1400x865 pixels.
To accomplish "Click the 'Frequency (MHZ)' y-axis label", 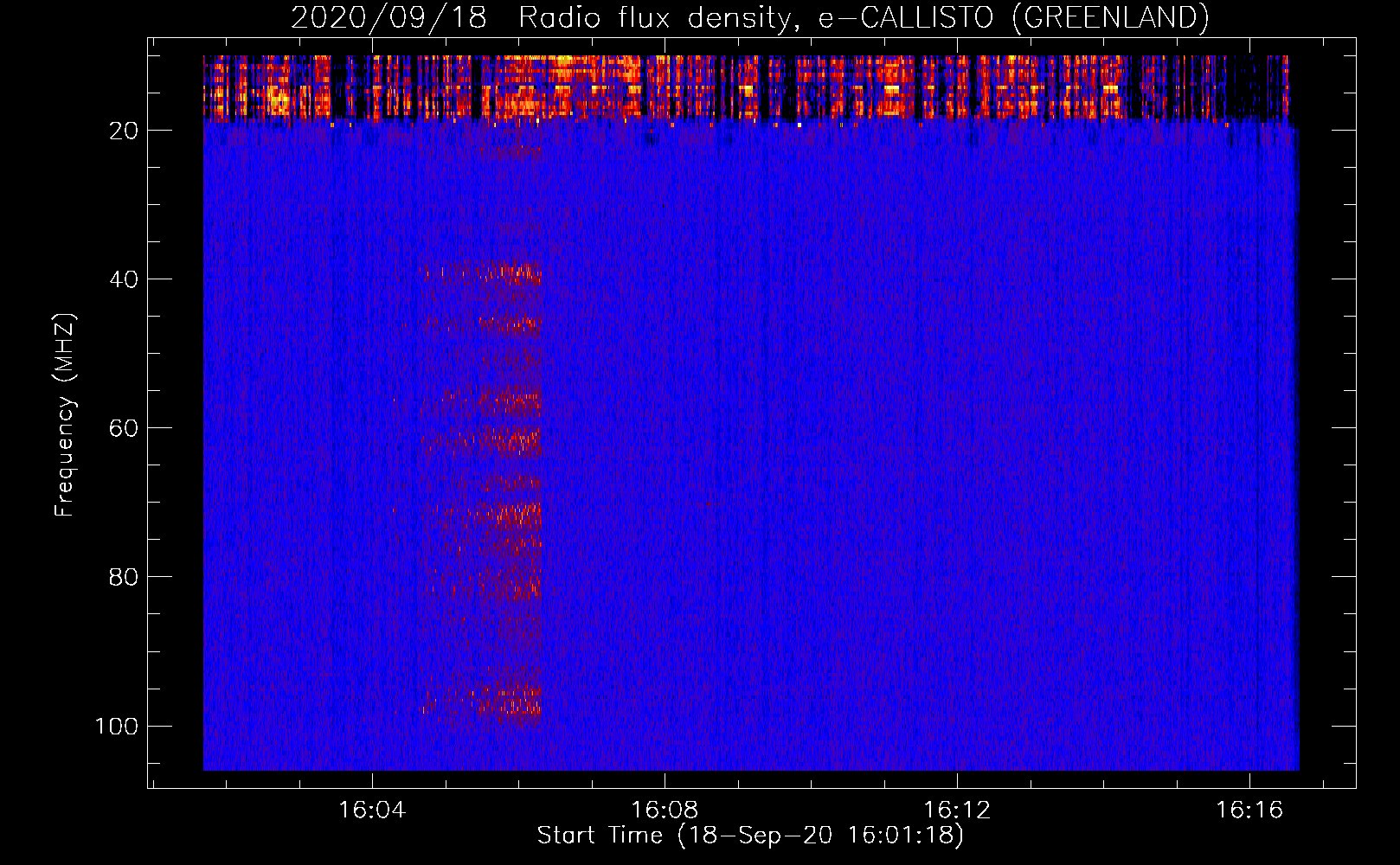I will point(65,414).
